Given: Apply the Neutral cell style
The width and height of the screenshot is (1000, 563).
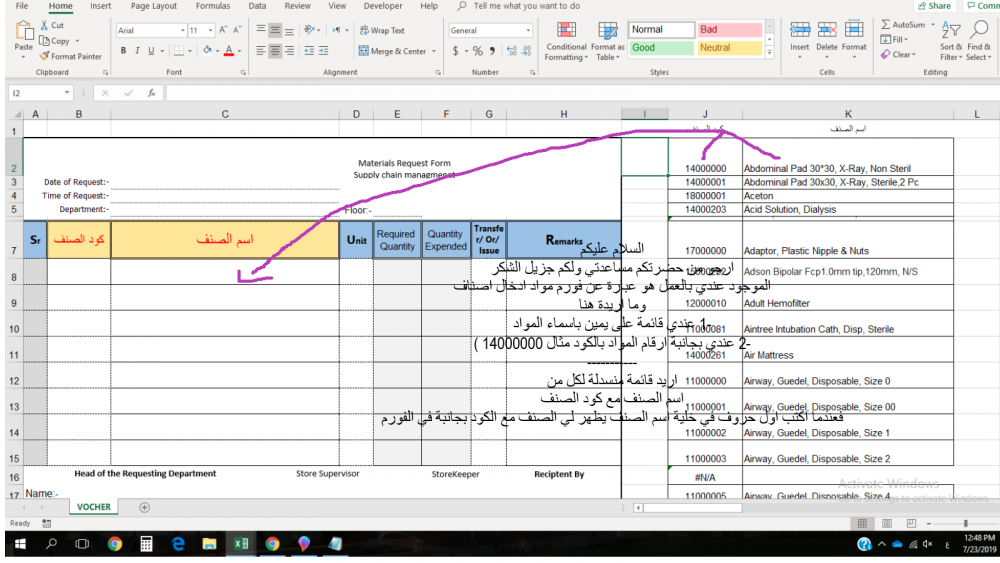Looking at the screenshot, I should tap(730, 48).
